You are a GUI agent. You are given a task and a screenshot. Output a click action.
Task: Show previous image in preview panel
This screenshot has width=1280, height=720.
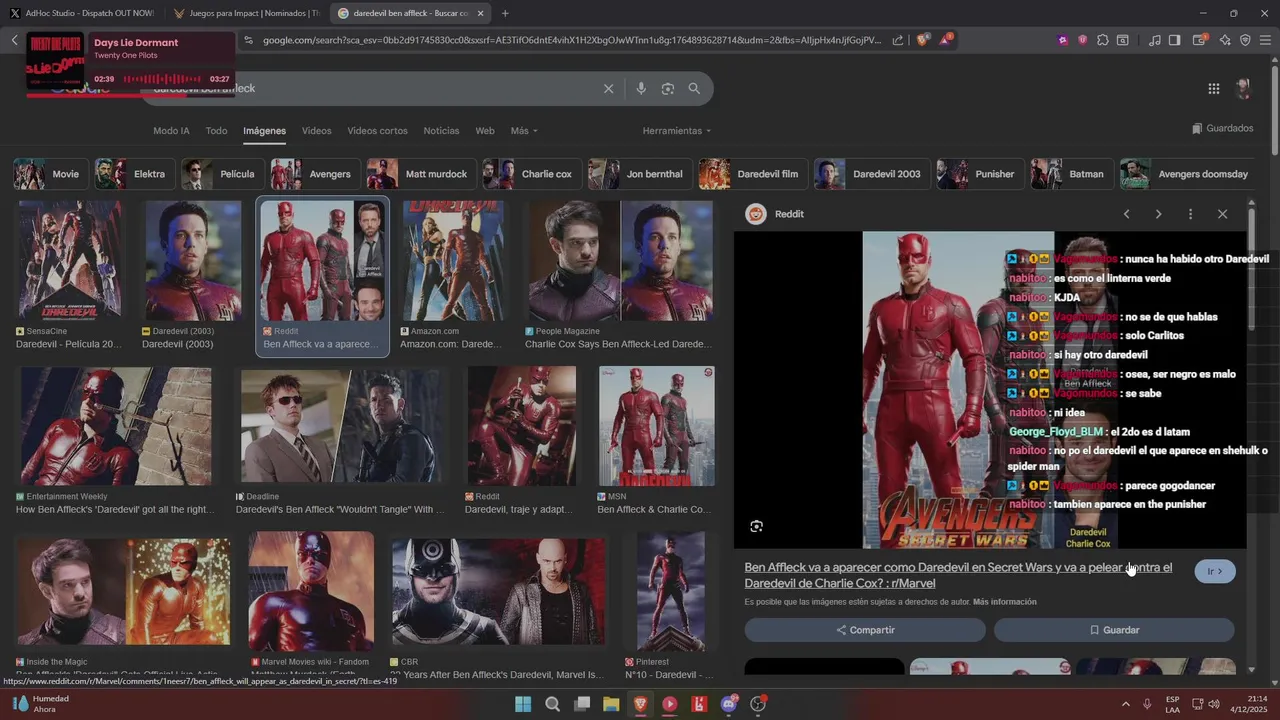[1126, 214]
